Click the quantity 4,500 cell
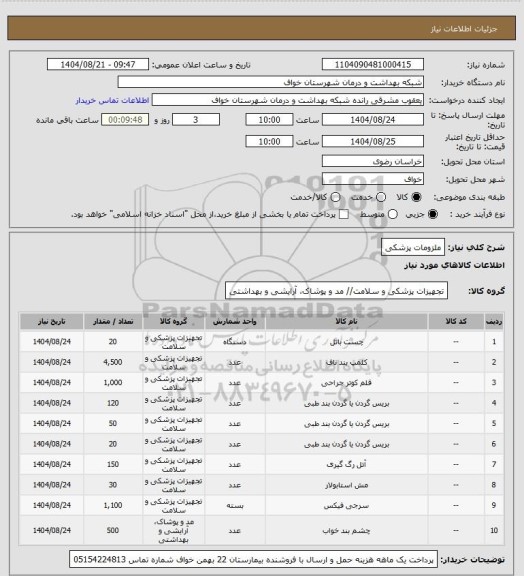The height and width of the screenshot is (576, 524). 113,362
